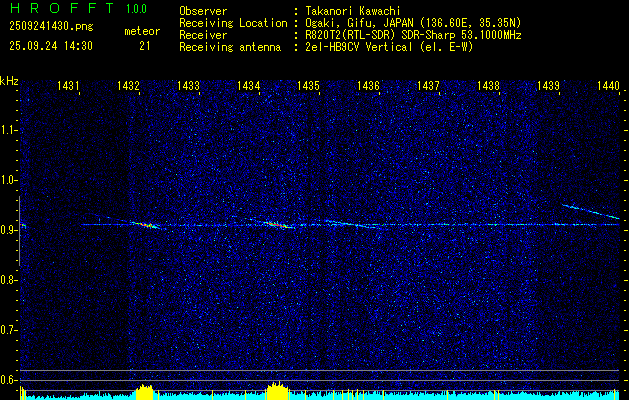Click the 1.0 kHz frequency axis label
Viewport: 629px width, 400px height.
(8, 180)
